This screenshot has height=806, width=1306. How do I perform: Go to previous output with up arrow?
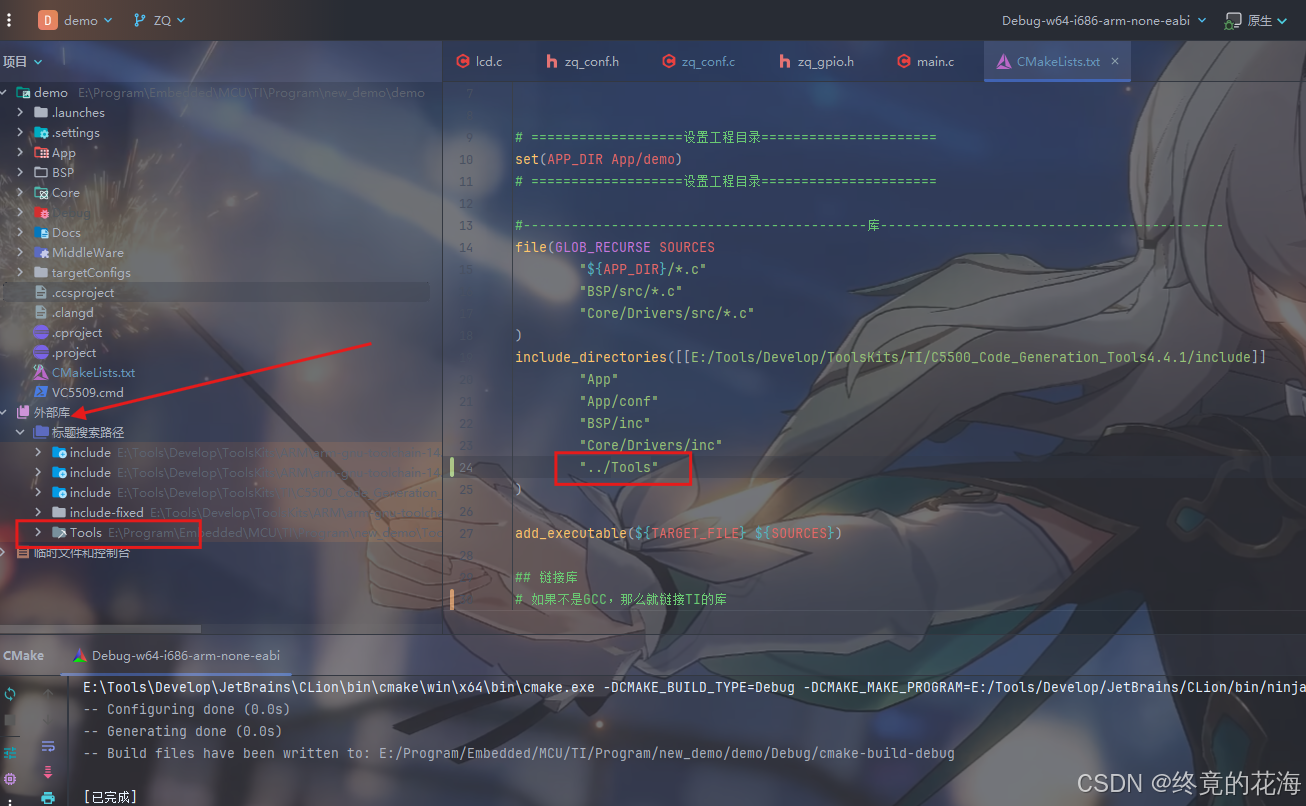point(47,693)
